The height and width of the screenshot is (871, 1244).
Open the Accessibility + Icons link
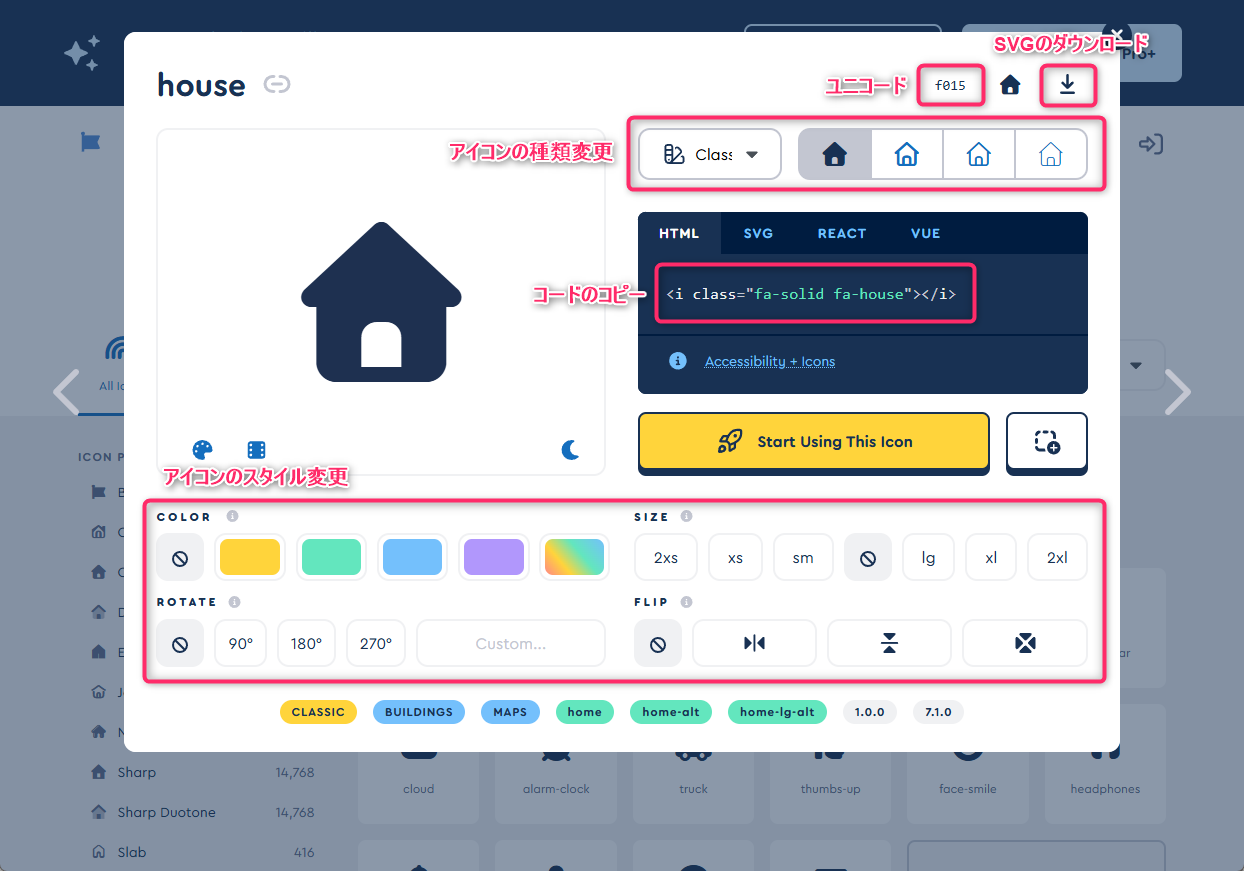[x=769, y=361]
